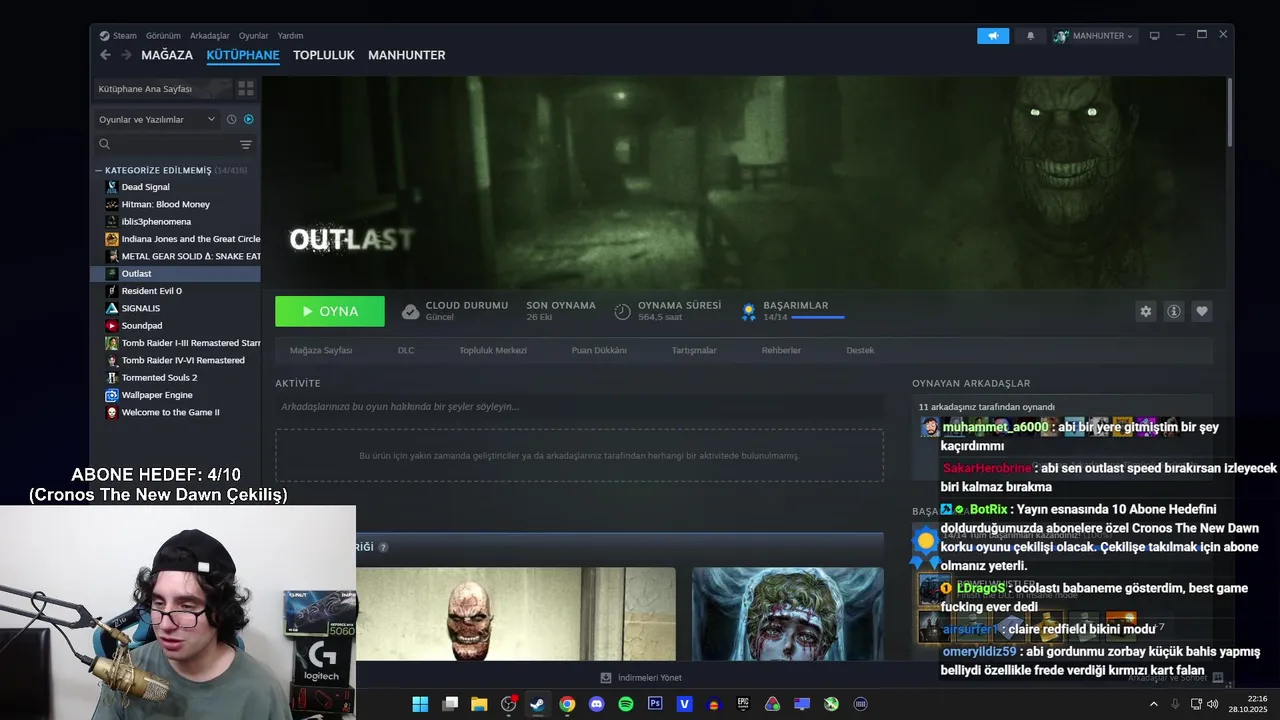Go forward with the Steam forward arrow
This screenshot has height=720, width=1280.
pyautogui.click(x=126, y=55)
